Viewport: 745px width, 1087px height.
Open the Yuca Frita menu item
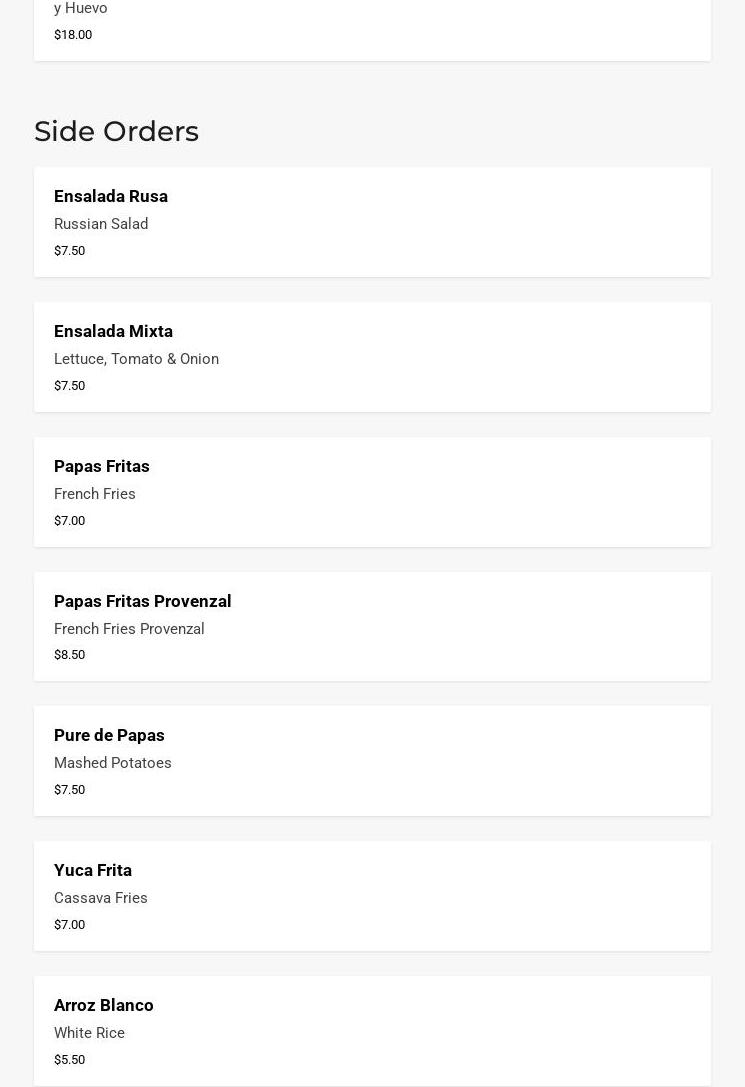point(372,896)
